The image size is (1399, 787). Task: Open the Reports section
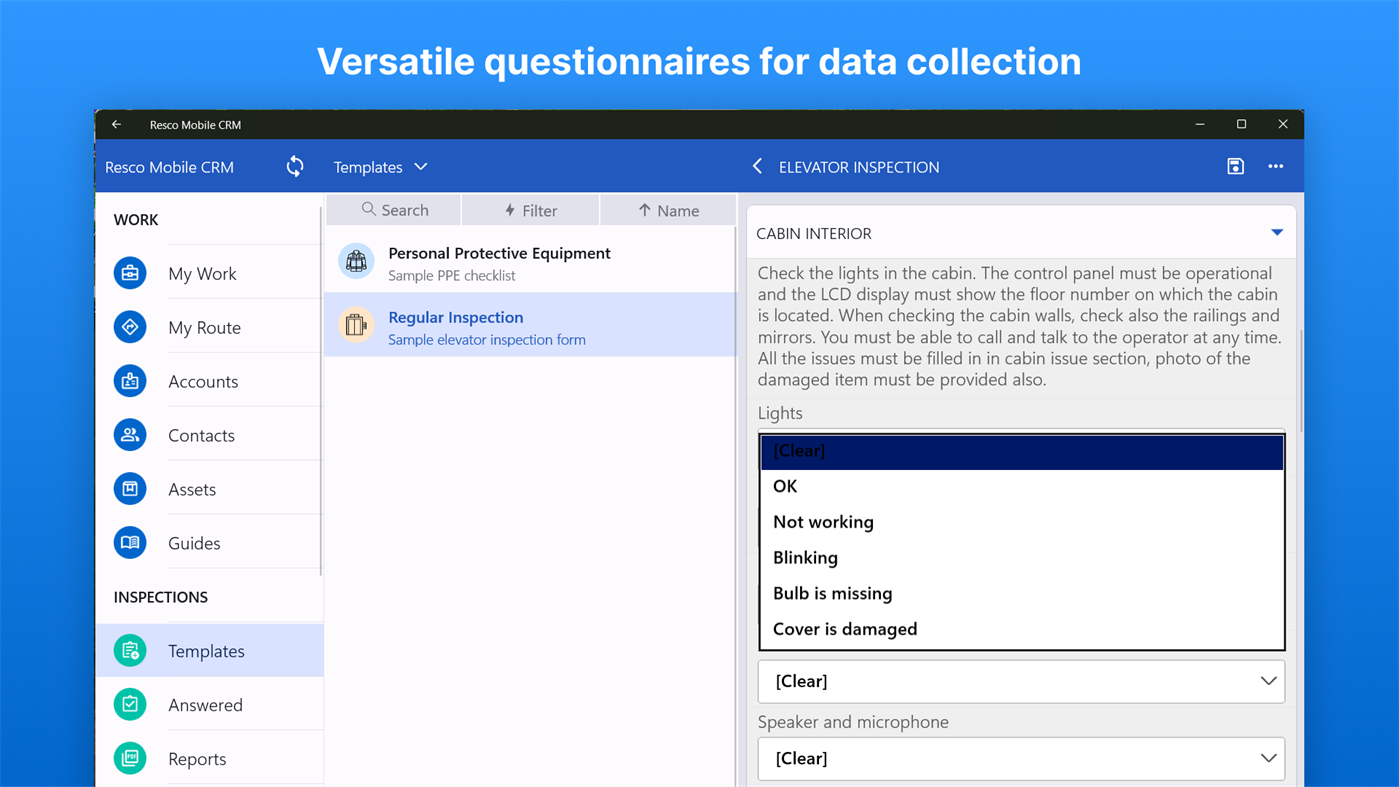point(197,758)
